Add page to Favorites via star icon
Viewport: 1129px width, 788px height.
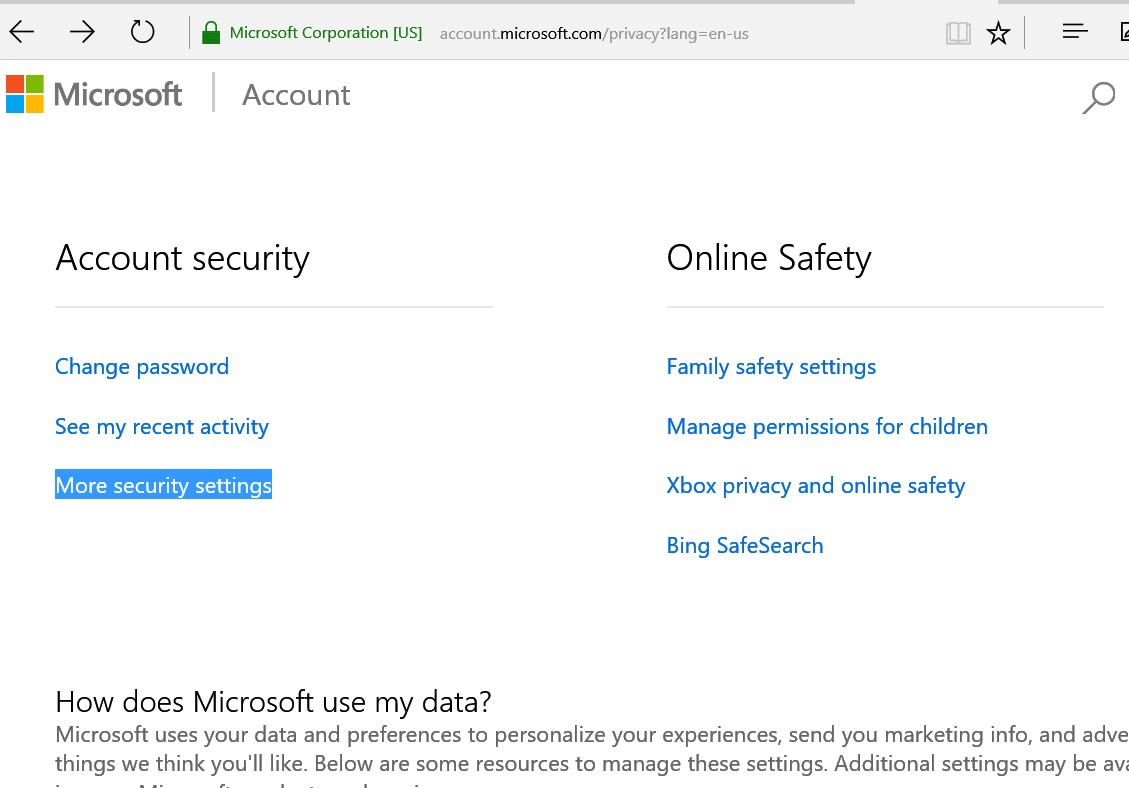998,33
